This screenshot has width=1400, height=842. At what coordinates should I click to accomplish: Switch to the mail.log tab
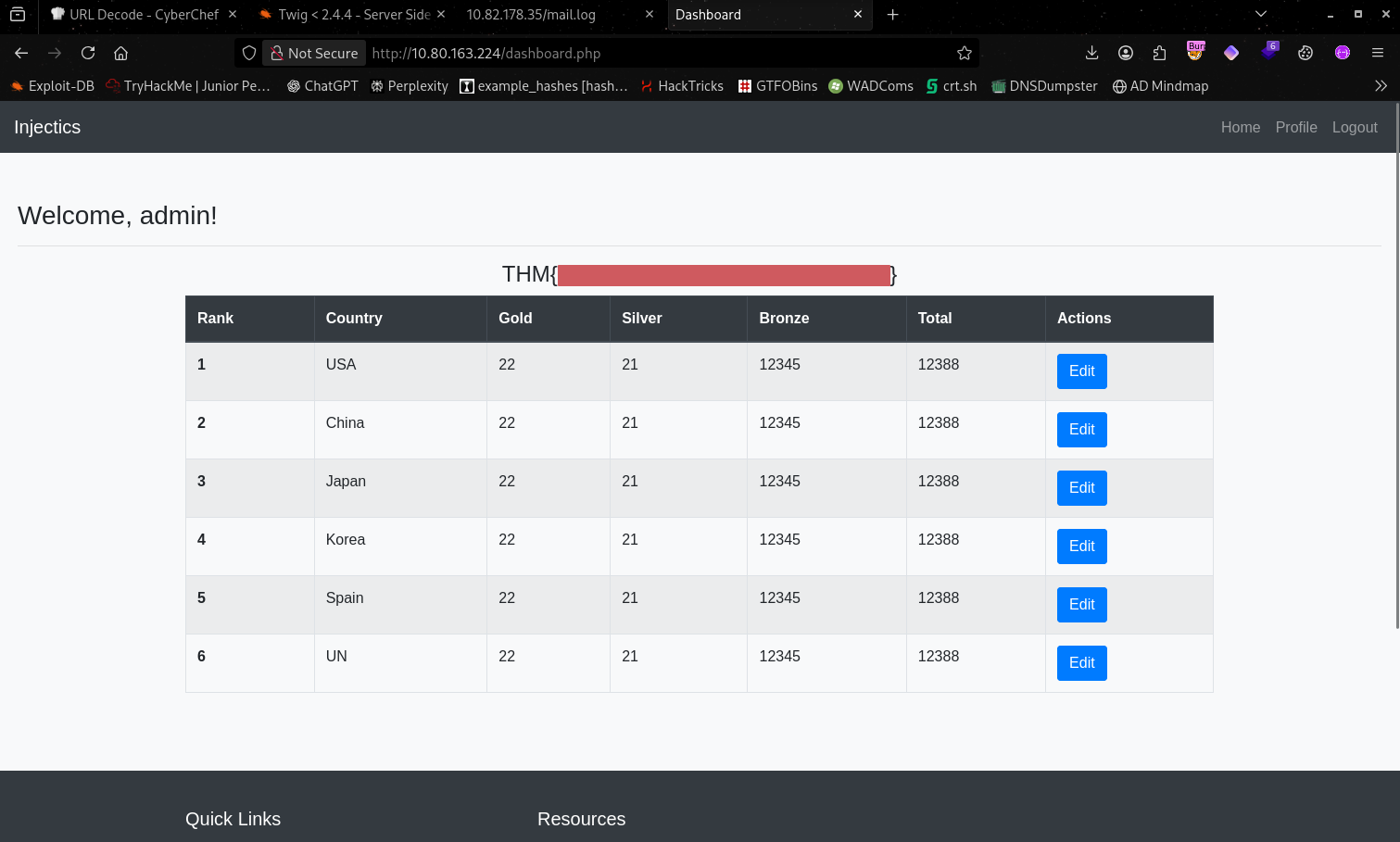[x=531, y=14]
